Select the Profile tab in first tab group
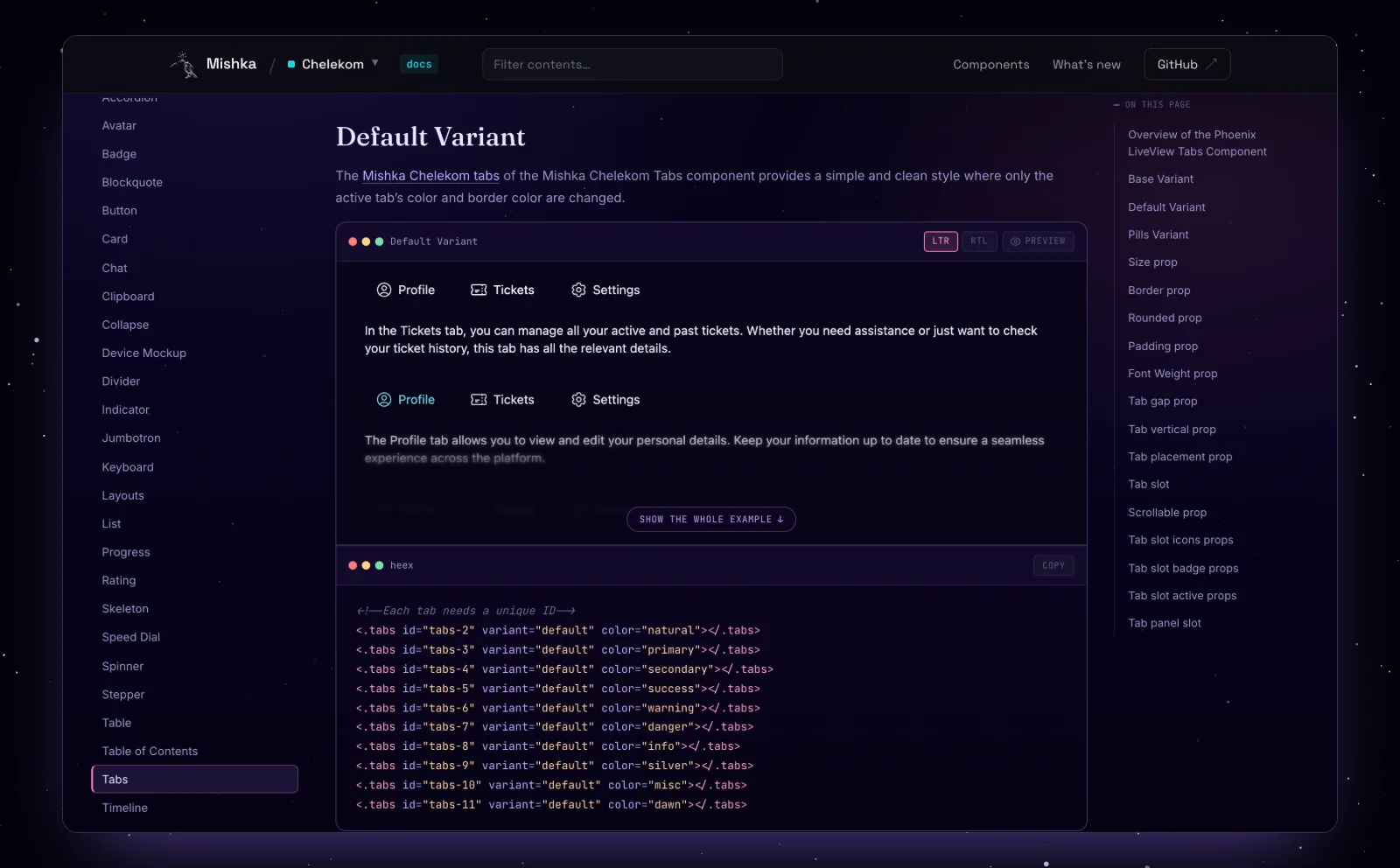1400x868 pixels. coord(406,290)
